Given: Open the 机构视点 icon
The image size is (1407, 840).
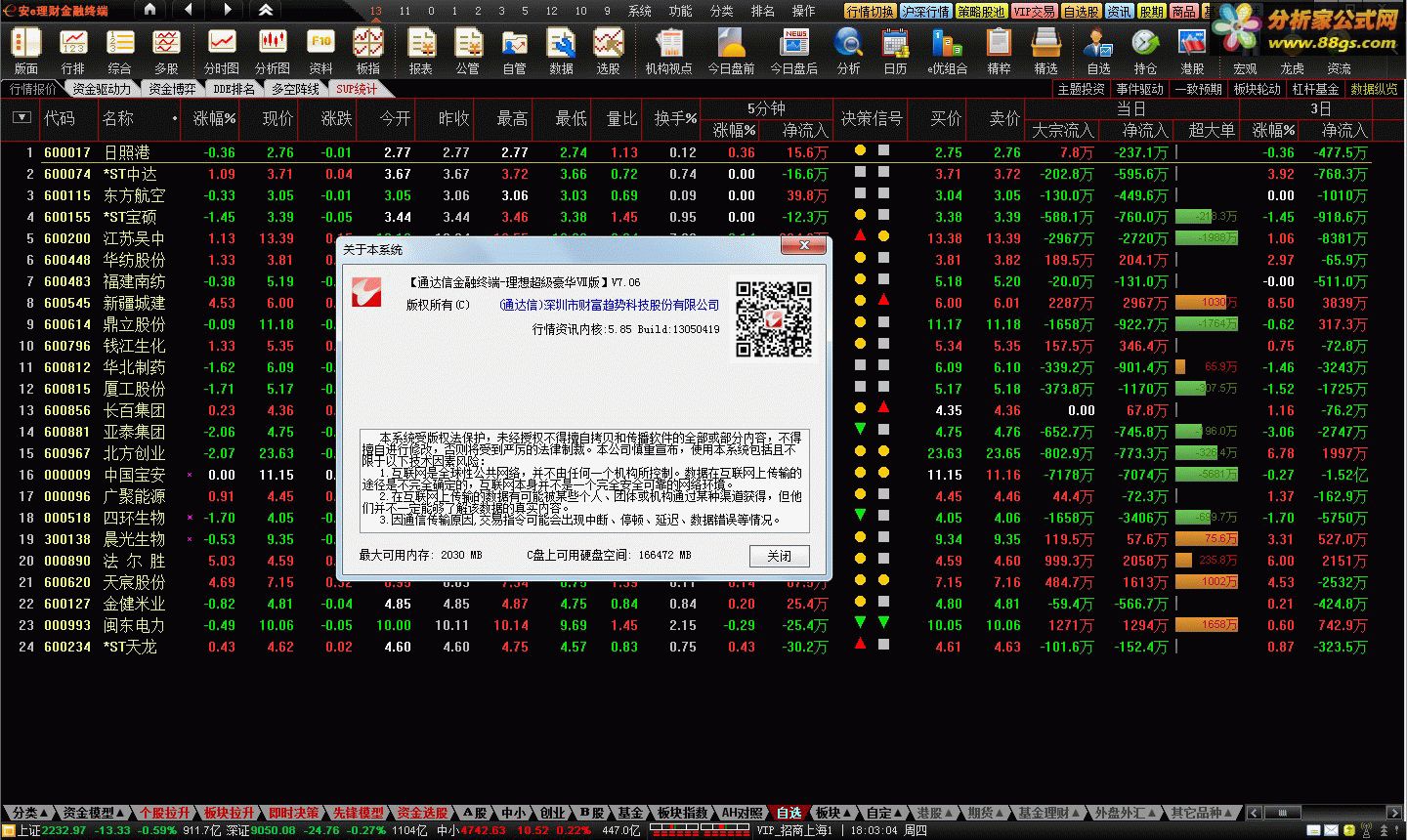Looking at the screenshot, I should pos(669,51).
